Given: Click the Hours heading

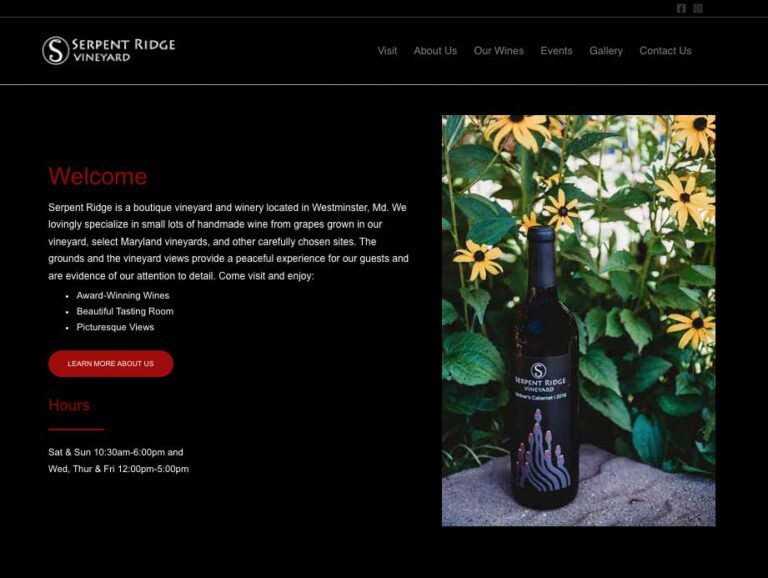Looking at the screenshot, I should tap(69, 405).
